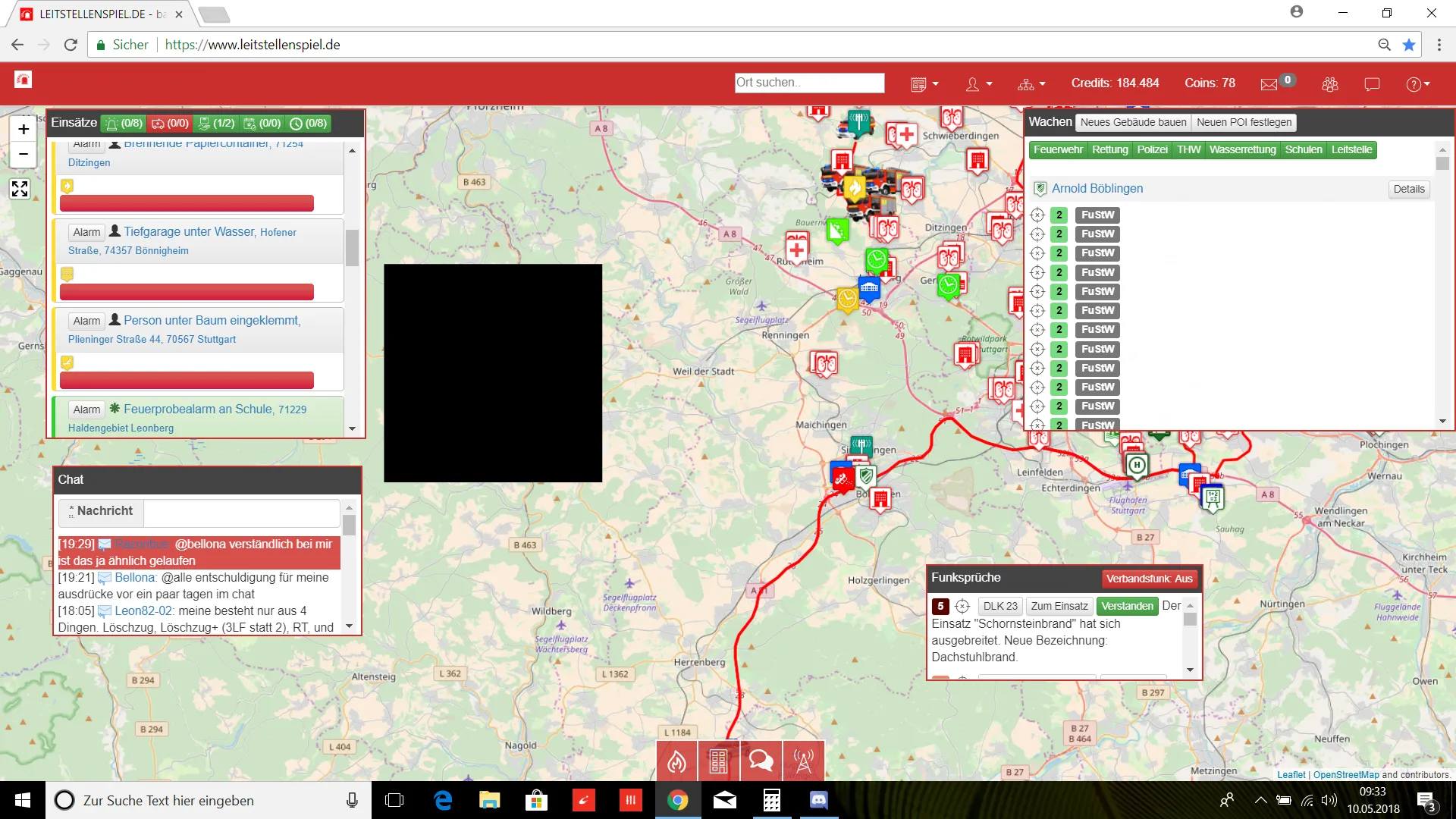Toggle Verbandsfunk Aus button
The width and height of the screenshot is (1456, 819).
(x=1148, y=579)
